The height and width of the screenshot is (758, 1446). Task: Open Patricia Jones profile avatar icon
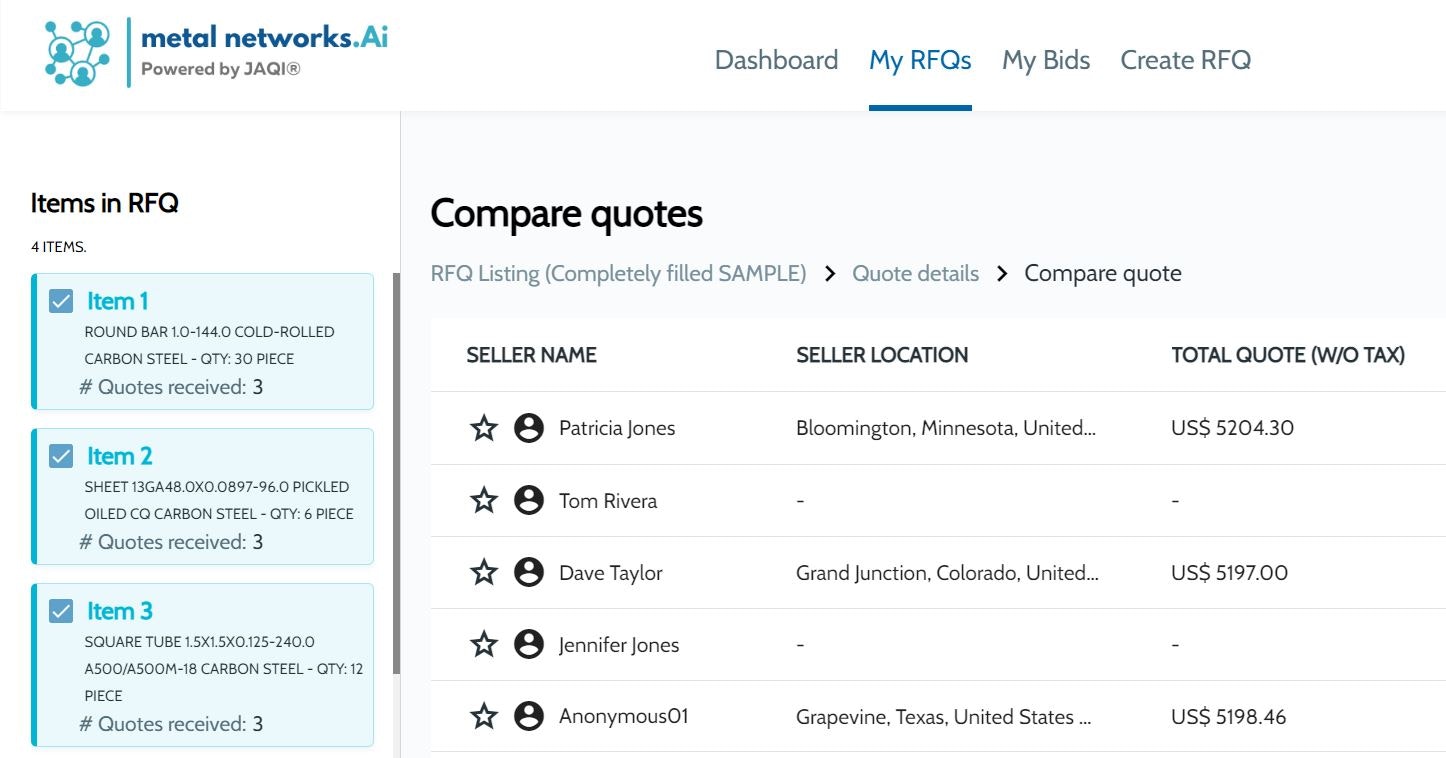529,429
